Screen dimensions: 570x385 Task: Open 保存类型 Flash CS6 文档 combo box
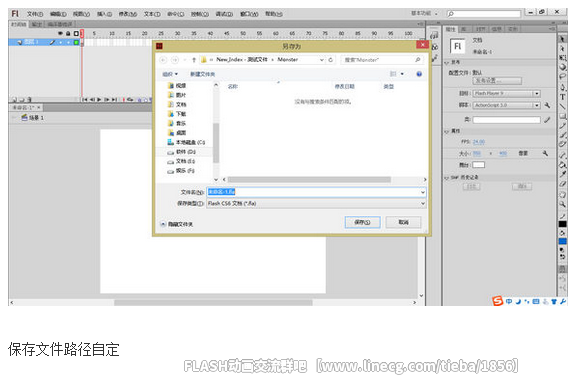point(316,204)
